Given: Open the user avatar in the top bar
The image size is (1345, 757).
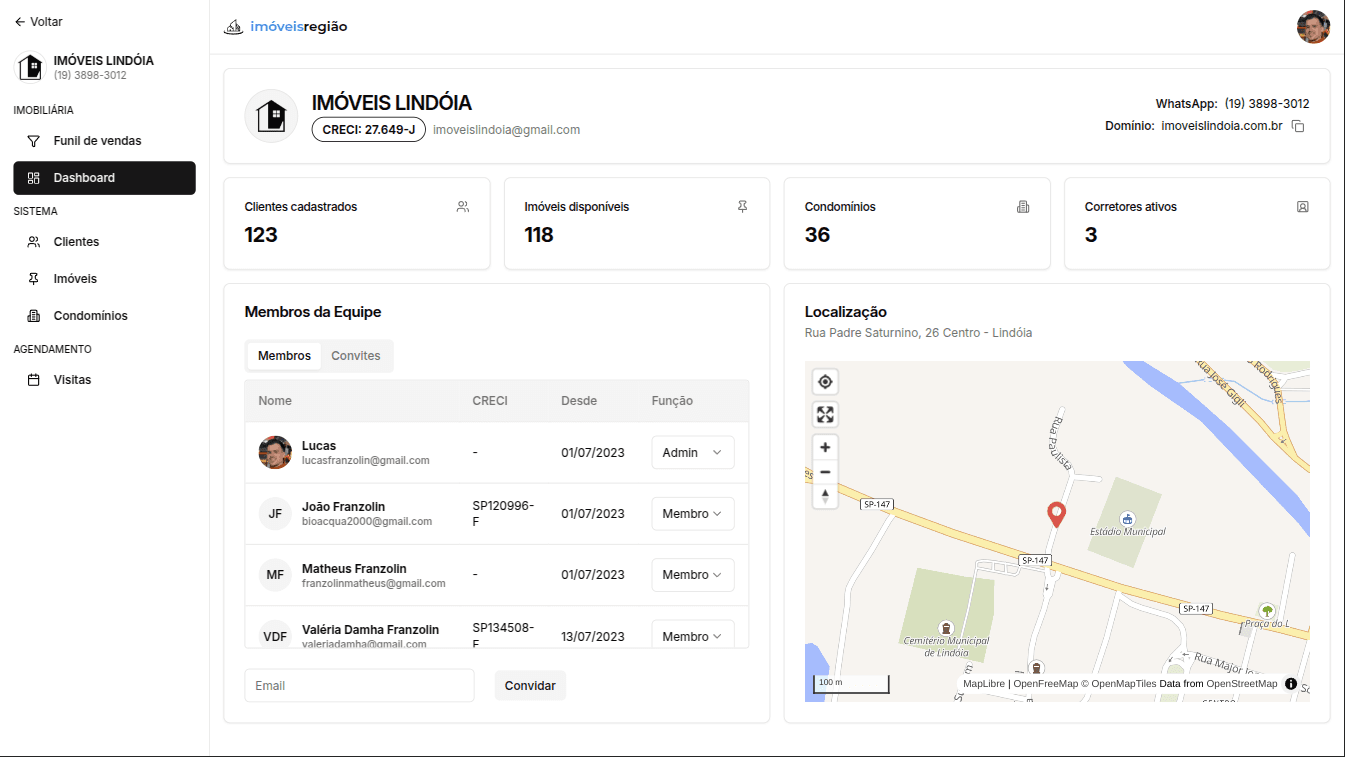Looking at the screenshot, I should coord(1313,27).
